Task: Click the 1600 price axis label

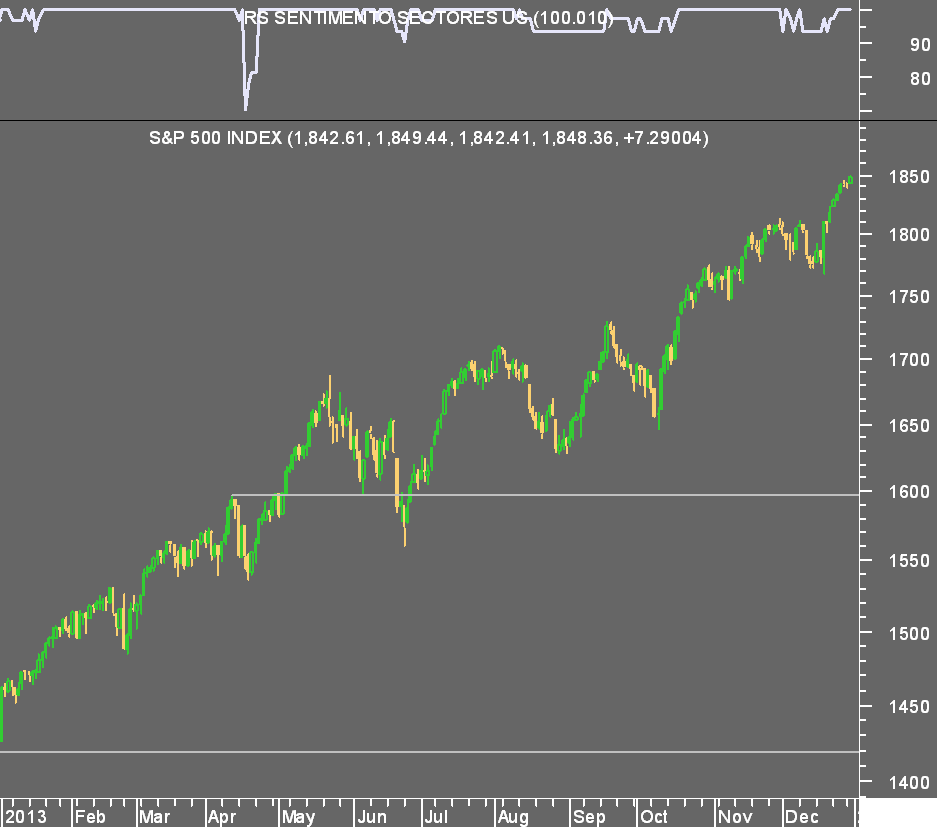Action: coord(909,492)
